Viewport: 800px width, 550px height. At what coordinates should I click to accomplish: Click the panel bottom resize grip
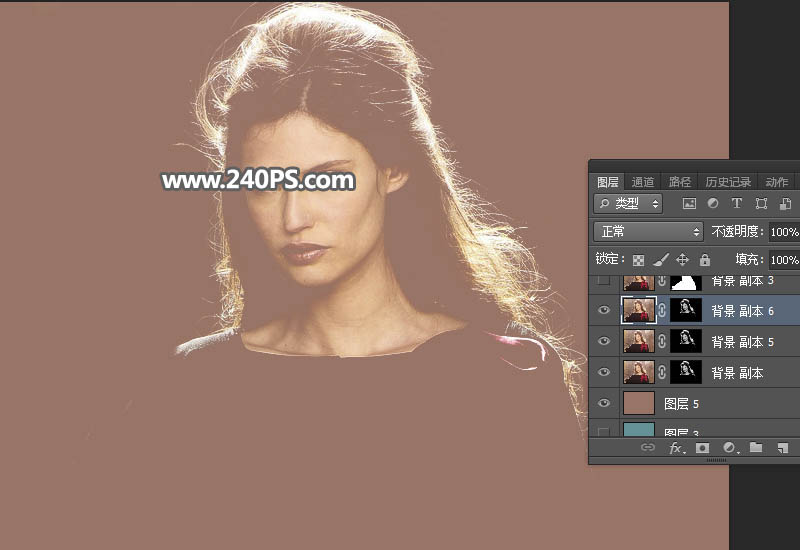[x=716, y=460]
